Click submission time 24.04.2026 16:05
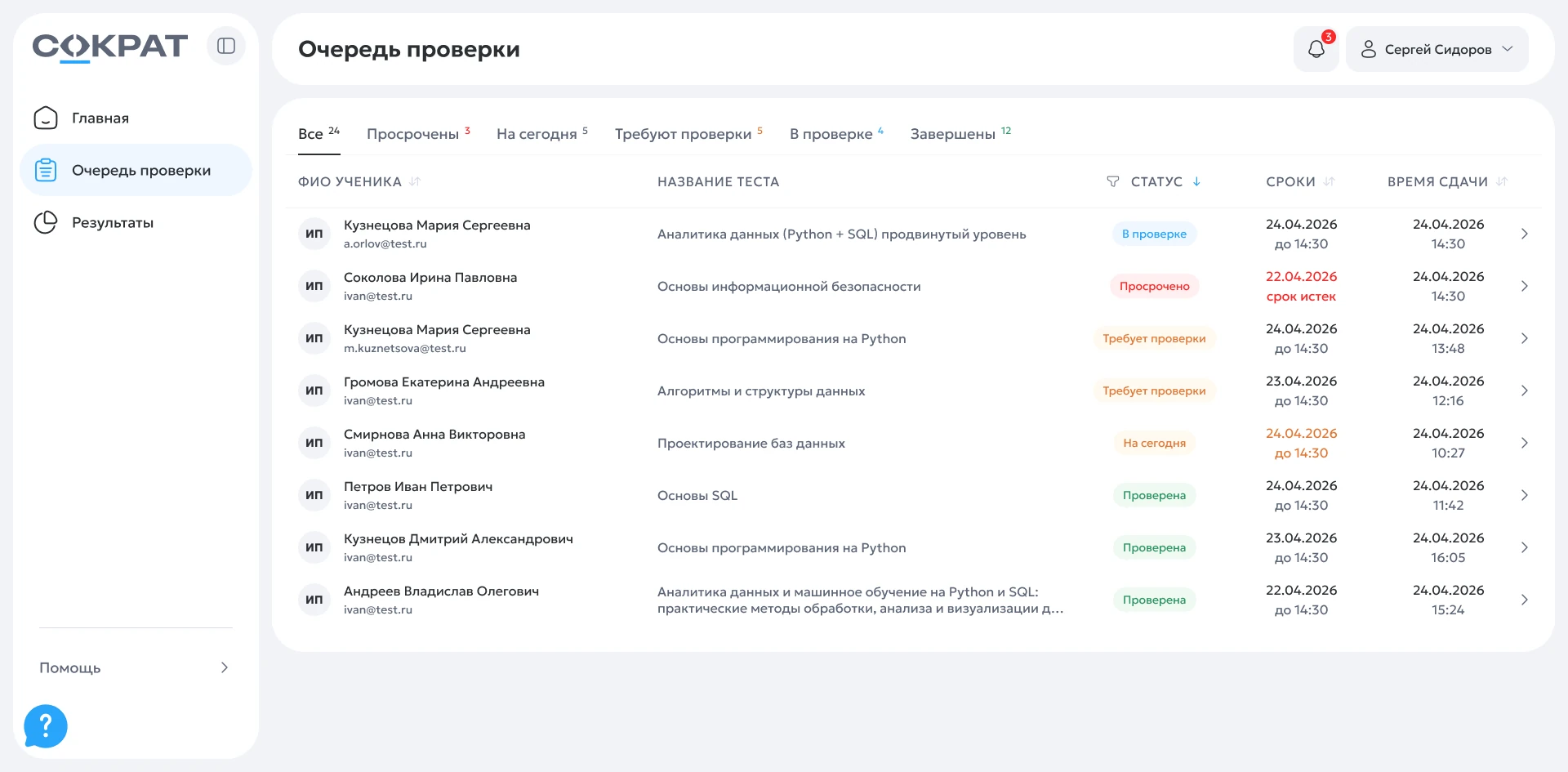Image resolution: width=1568 pixels, height=772 pixels. click(1448, 547)
